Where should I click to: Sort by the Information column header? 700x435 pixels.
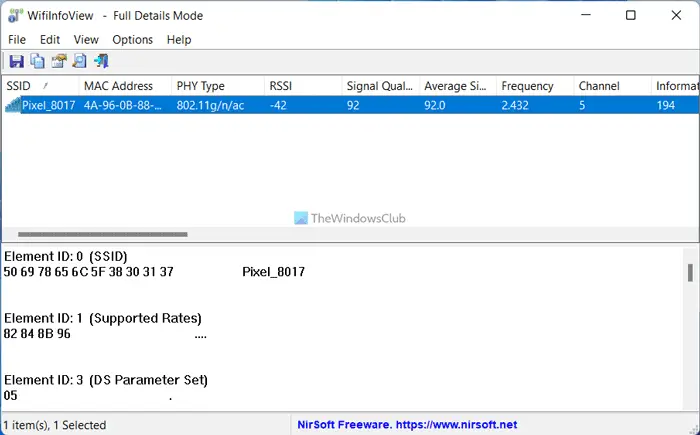coord(675,86)
